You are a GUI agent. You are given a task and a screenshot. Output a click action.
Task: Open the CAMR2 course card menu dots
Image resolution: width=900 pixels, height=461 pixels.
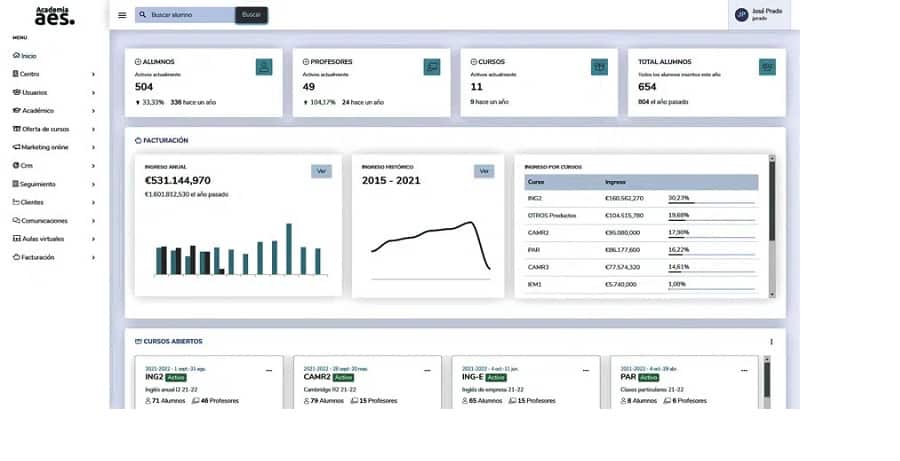click(x=427, y=371)
